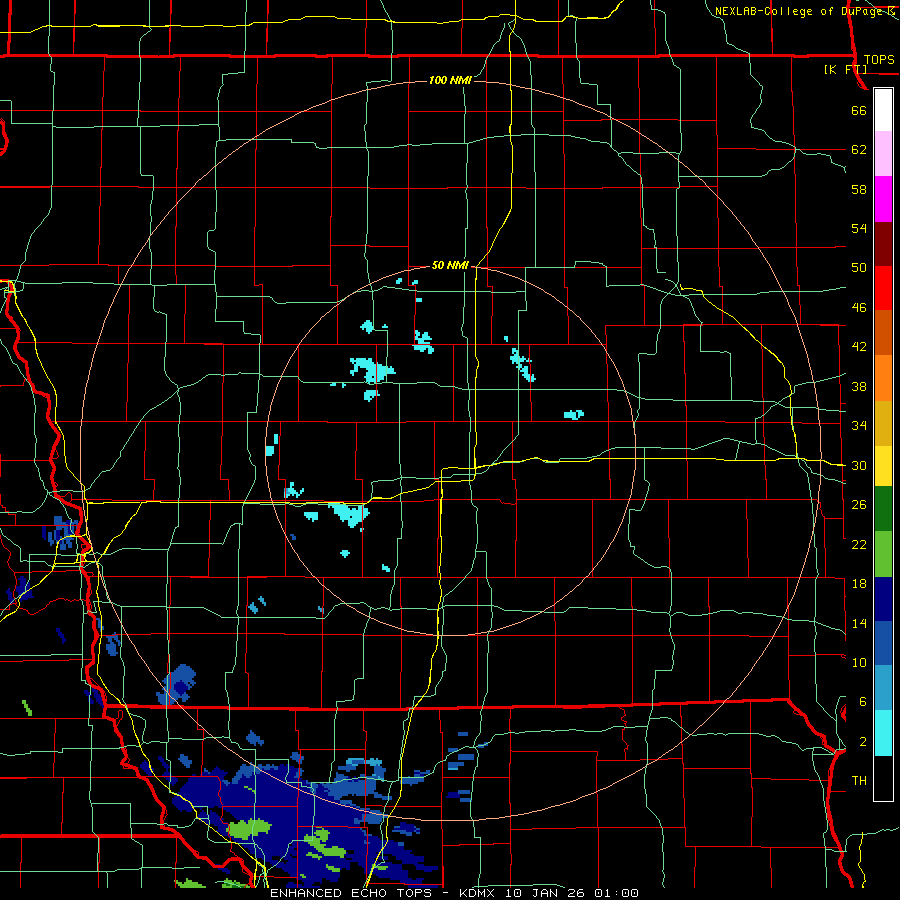This screenshot has height=900, width=900.
Task: Click the TH threshold label
Action: tap(859, 781)
